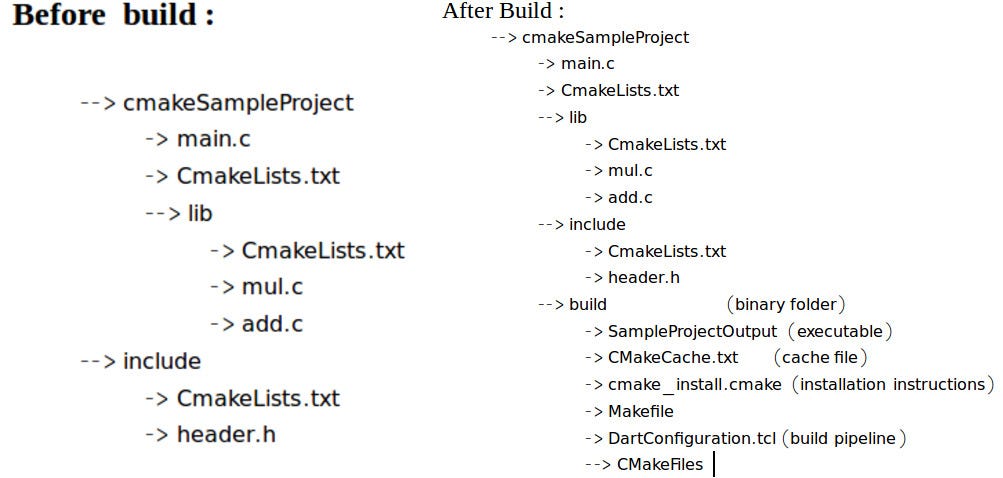Select header.h in the After Build tree

coord(644,278)
